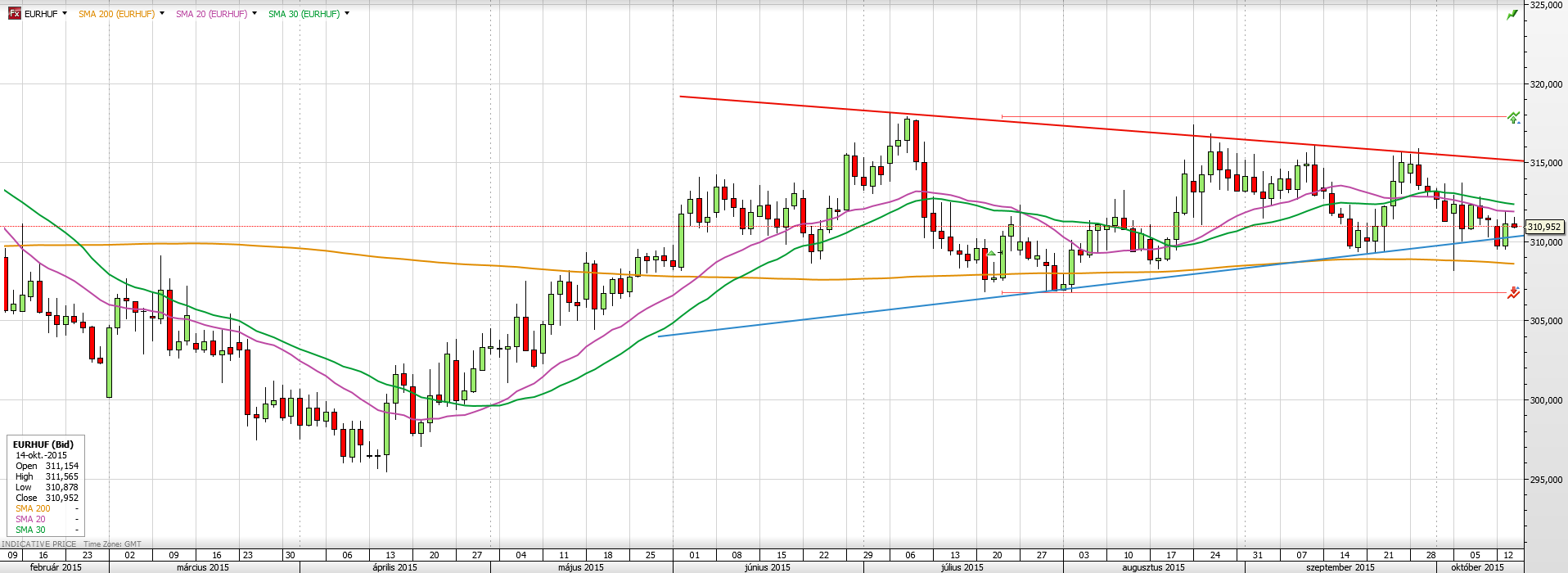This screenshot has height=573, width=1568.
Task: Click the 295,000 price axis label
Action: (1546, 480)
